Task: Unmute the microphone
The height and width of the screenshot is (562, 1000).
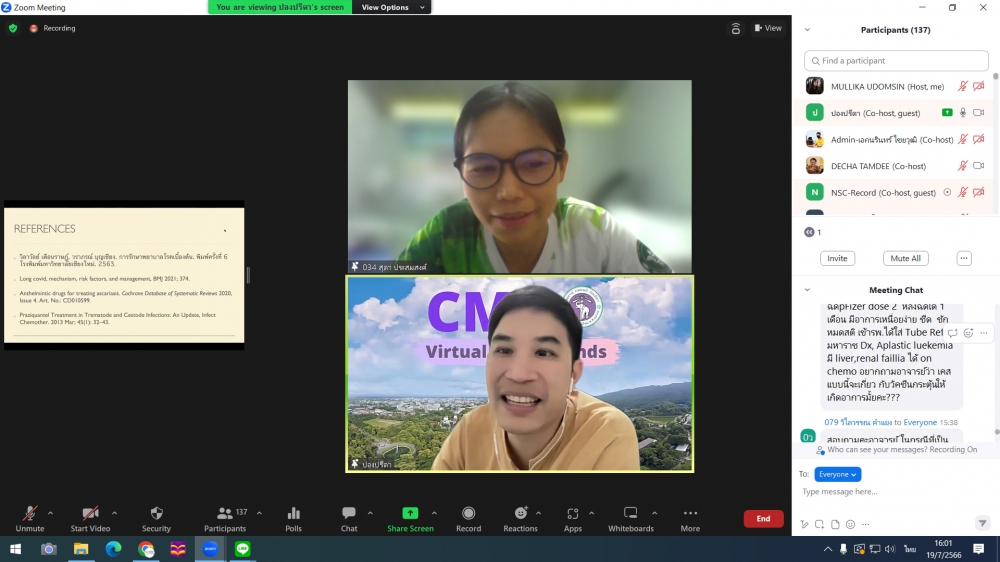Action: [x=30, y=518]
